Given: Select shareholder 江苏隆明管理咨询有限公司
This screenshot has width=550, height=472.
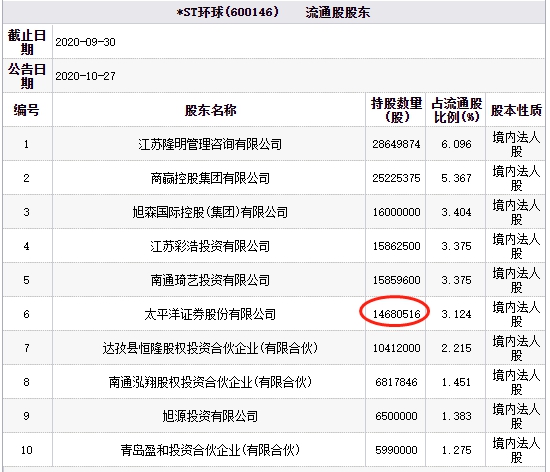Looking at the screenshot, I should (x=210, y=144).
